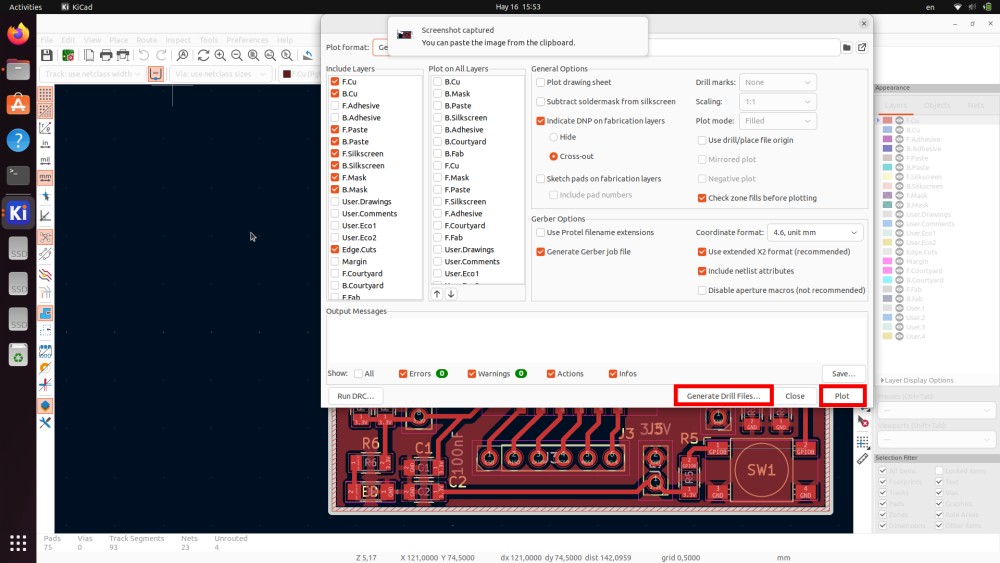Screen dimensions: 1000x563
Task: Move layer up arrow under Plot on All Layers
Action: click(x=437, y=294)
